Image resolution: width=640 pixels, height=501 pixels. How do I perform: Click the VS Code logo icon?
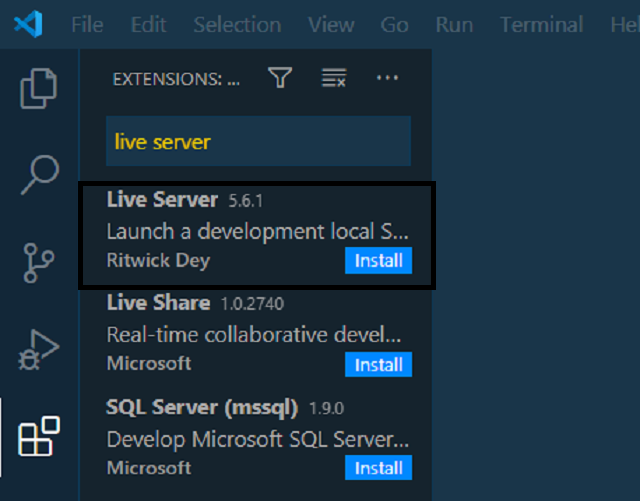point(27,24)
